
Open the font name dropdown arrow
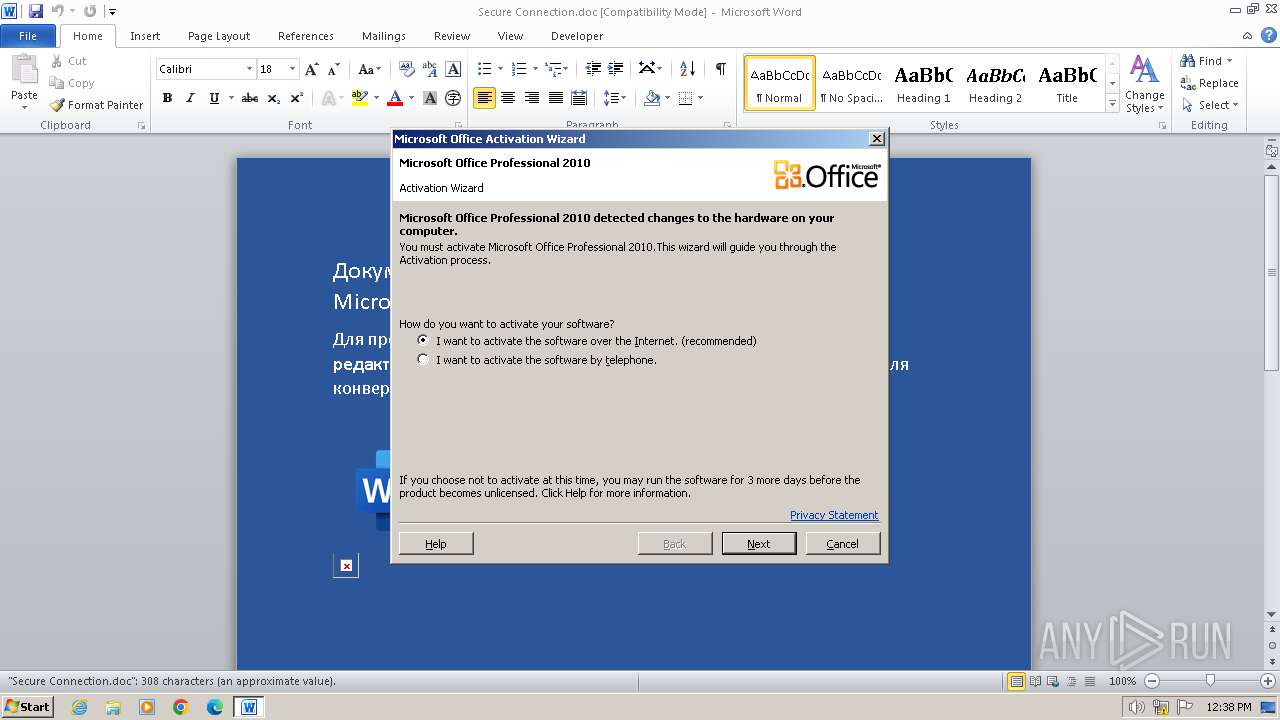tap(249, 69)
